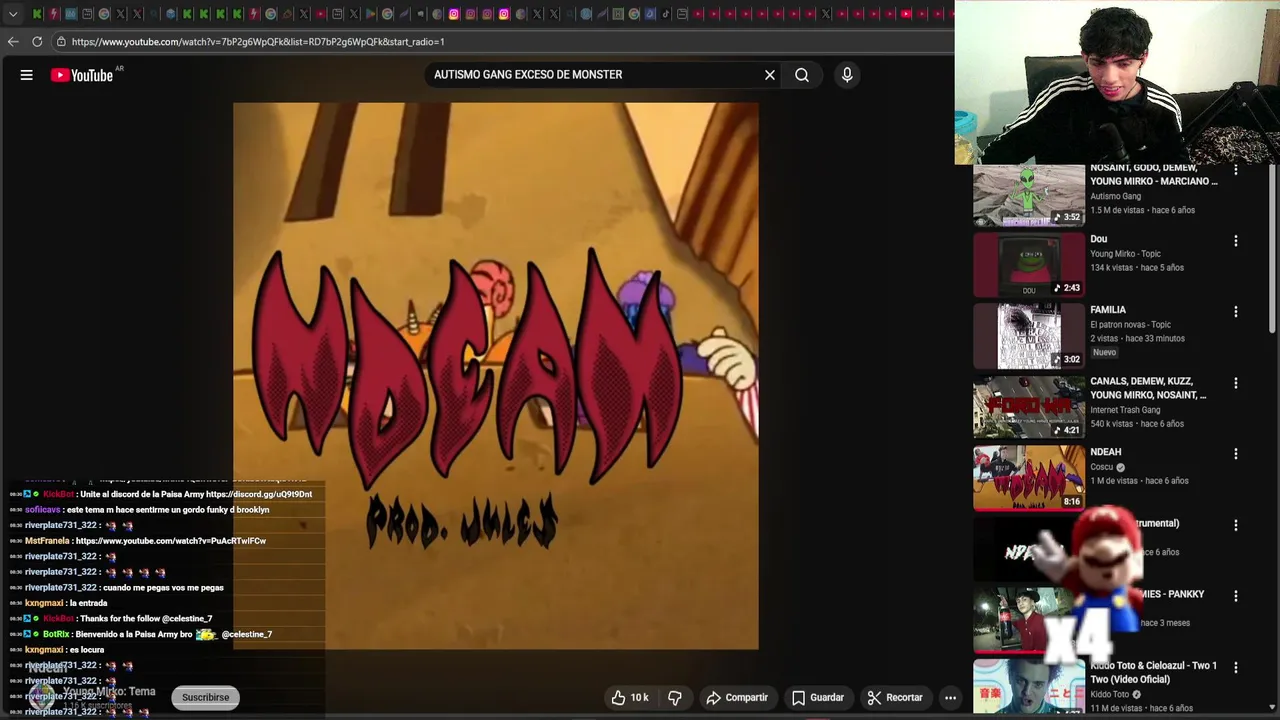Viewport: 1280px width, 720px height.
Task: Click the magnifier search button
Action: pyautogui.click(x=802, y=75)
